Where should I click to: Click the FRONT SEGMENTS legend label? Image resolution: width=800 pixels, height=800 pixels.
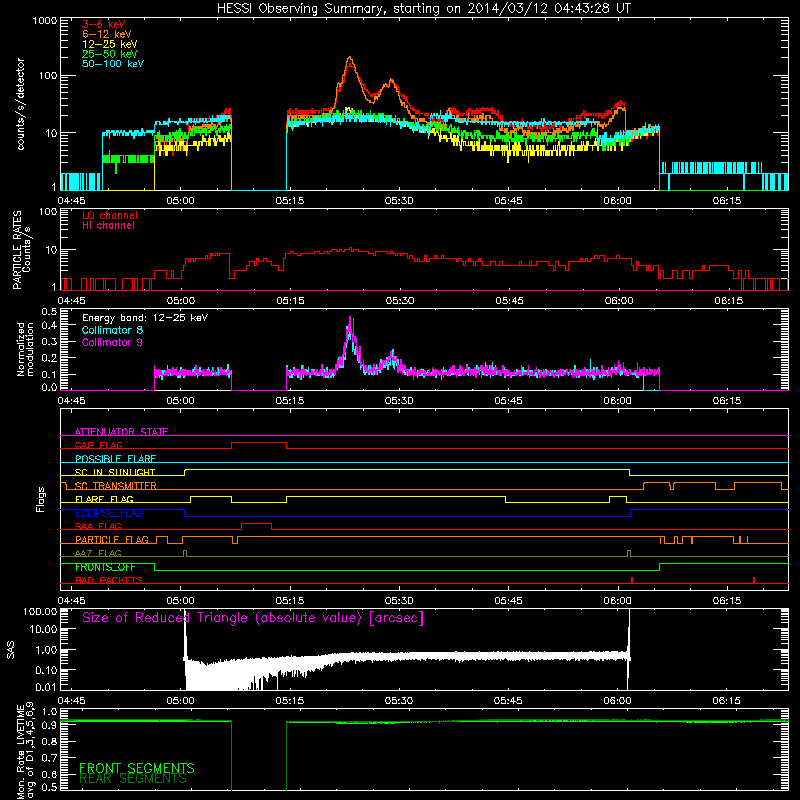pos(137,768)
